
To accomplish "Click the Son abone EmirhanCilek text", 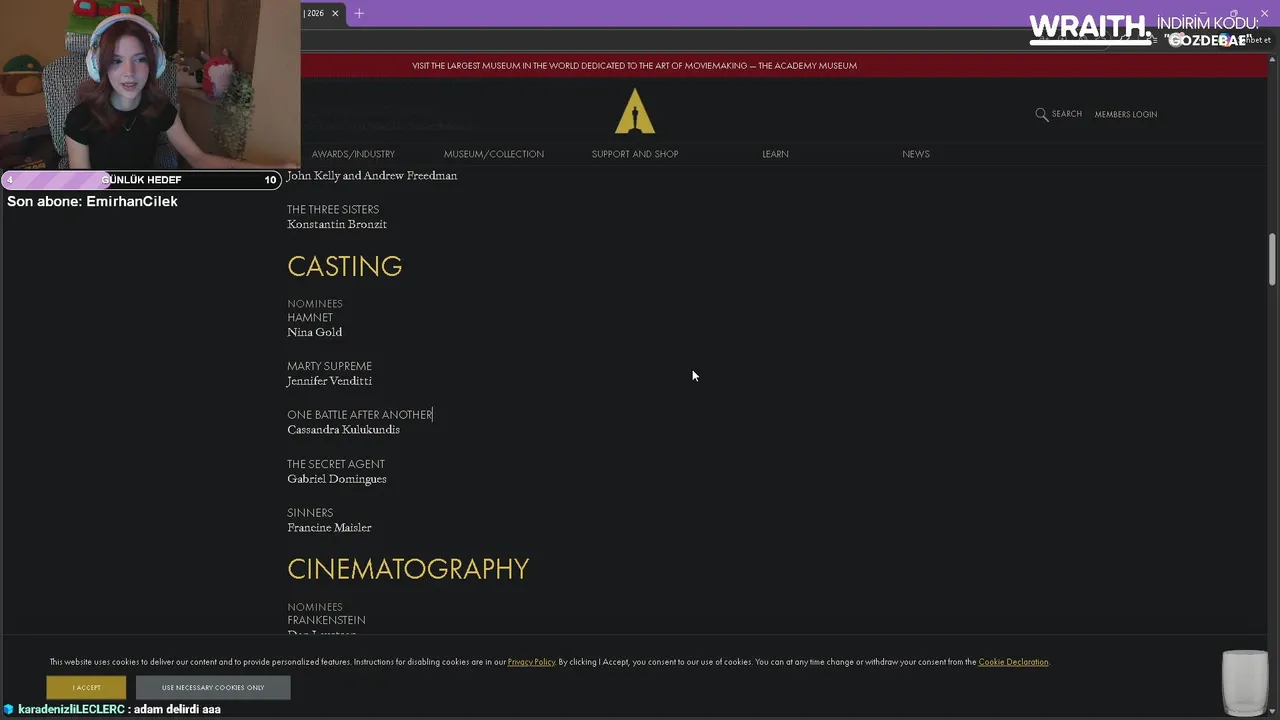I will tap(92, 201).
